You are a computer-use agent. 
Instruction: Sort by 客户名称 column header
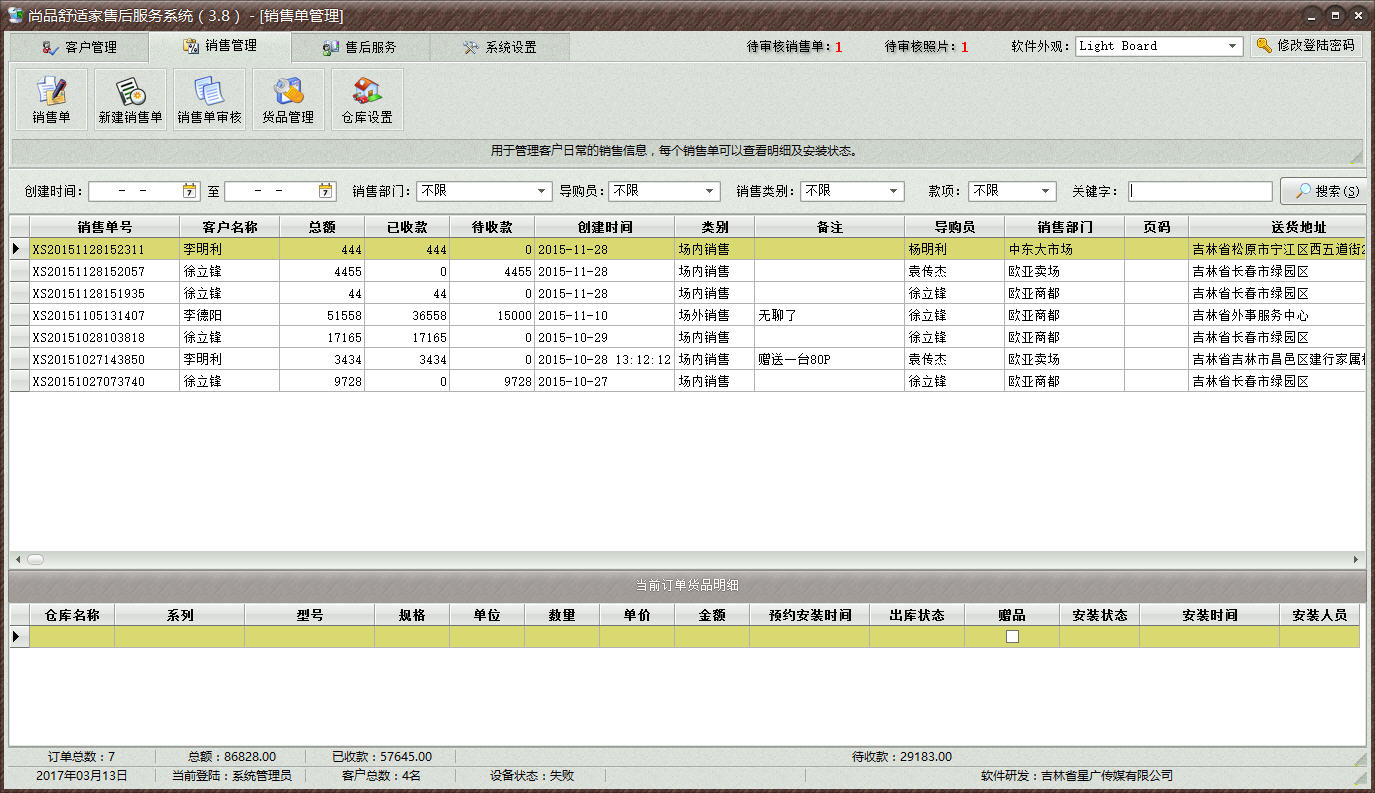[230, 227]
